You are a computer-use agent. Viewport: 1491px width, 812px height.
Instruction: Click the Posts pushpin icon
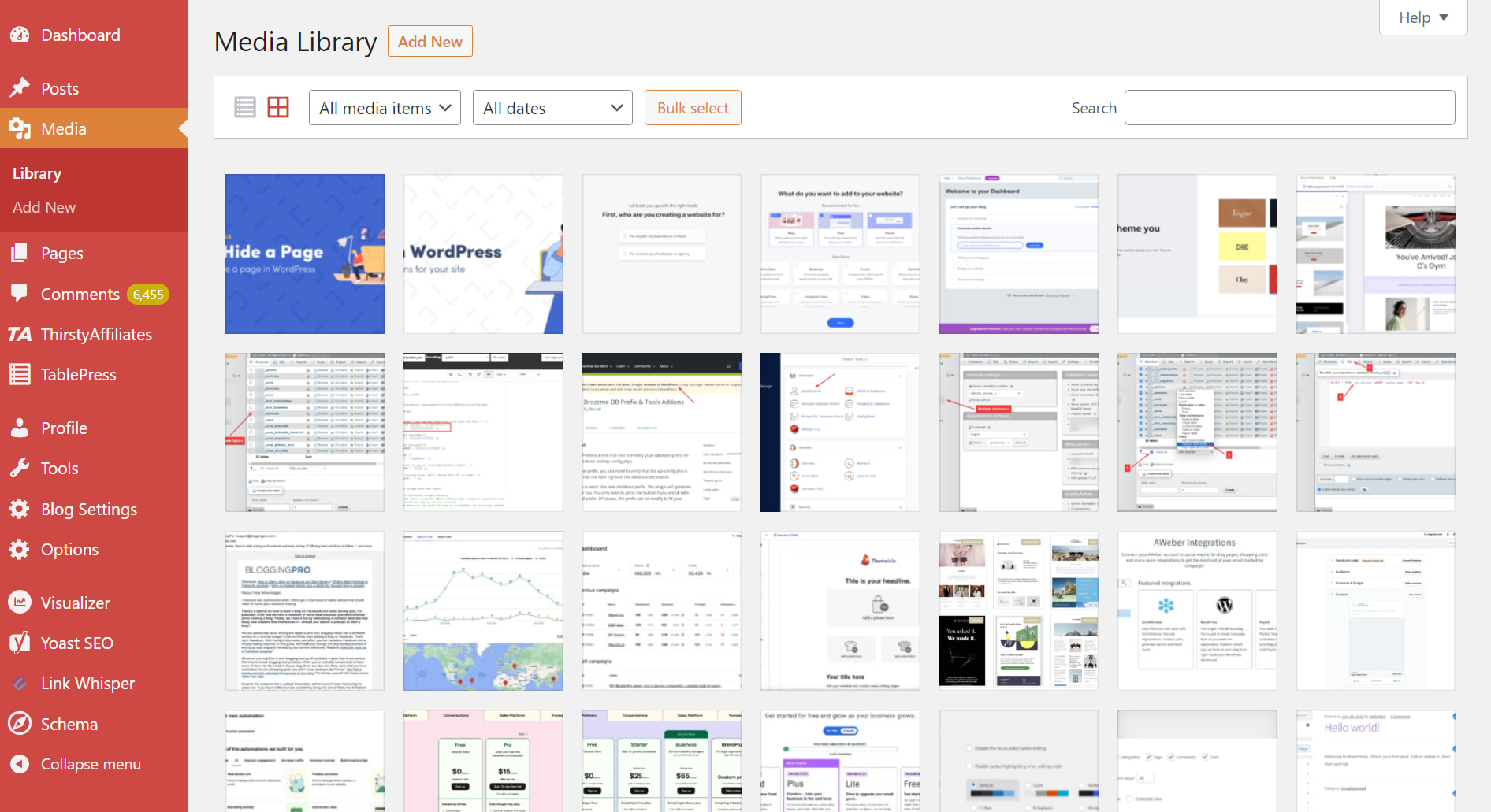20,87
